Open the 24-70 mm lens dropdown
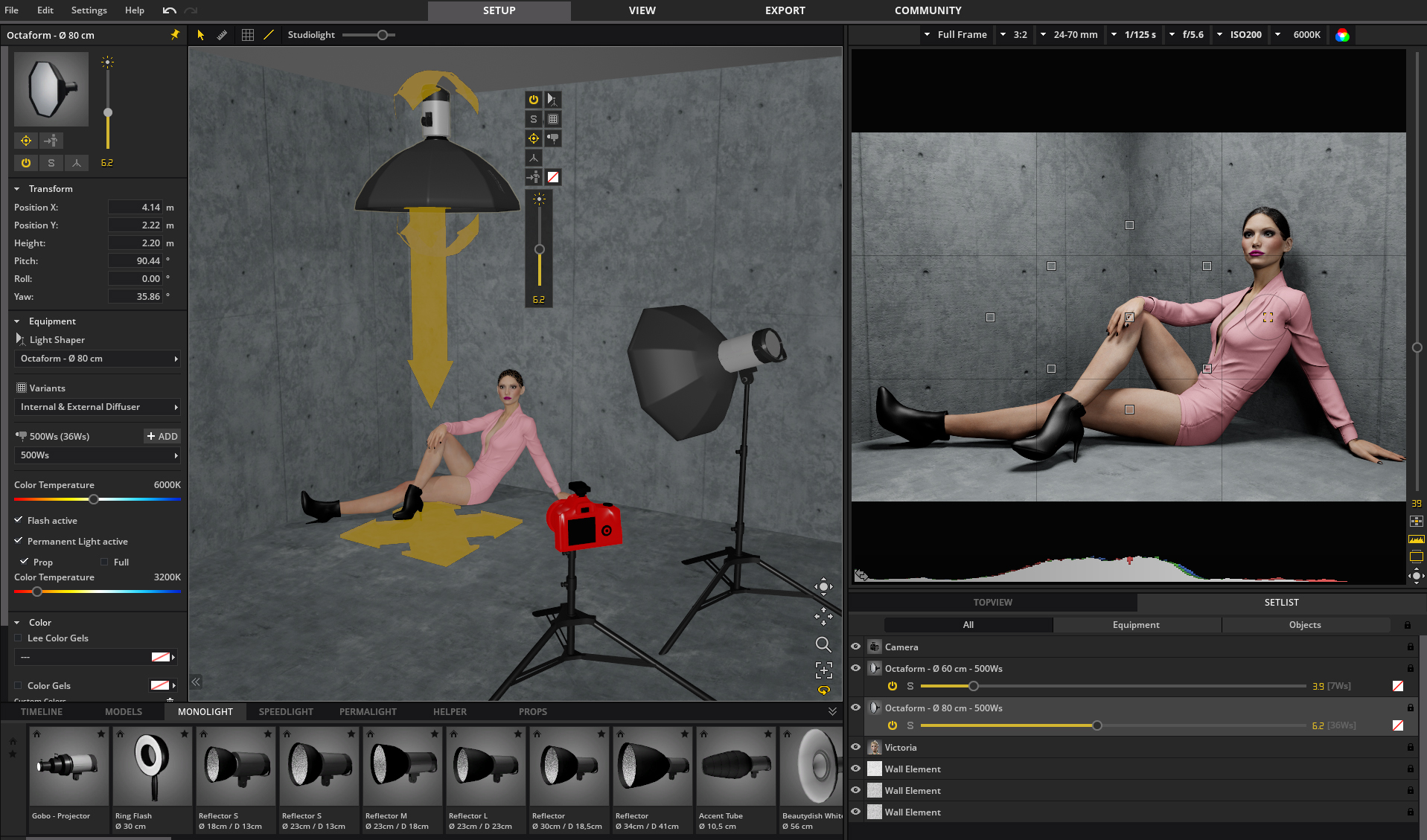This screenshot has width=1427, height=840. coord(1069,35)
